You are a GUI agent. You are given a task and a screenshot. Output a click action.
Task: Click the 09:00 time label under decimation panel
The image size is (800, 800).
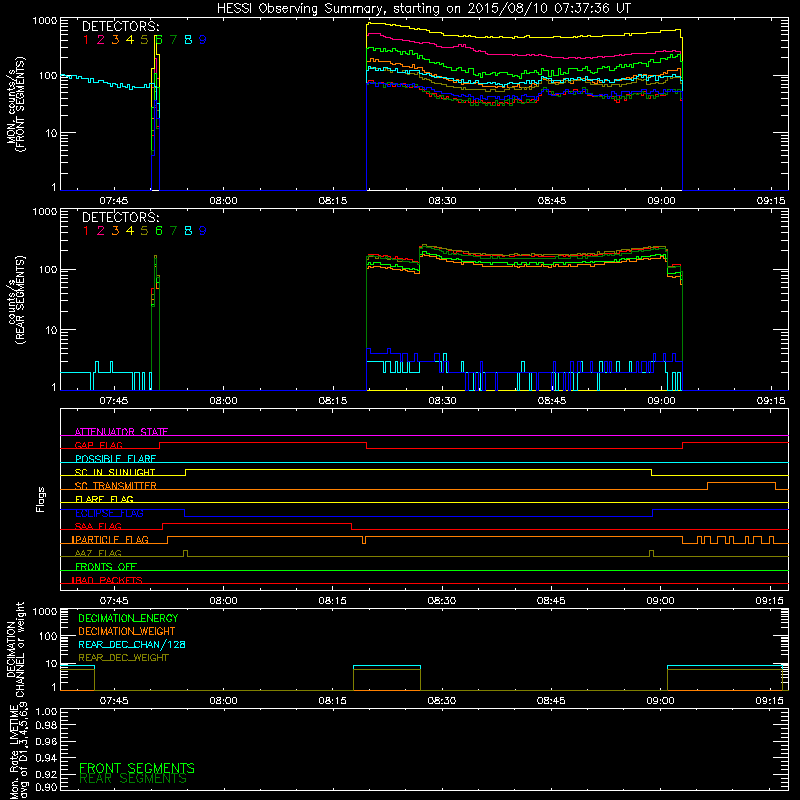[x=661, y=701]
